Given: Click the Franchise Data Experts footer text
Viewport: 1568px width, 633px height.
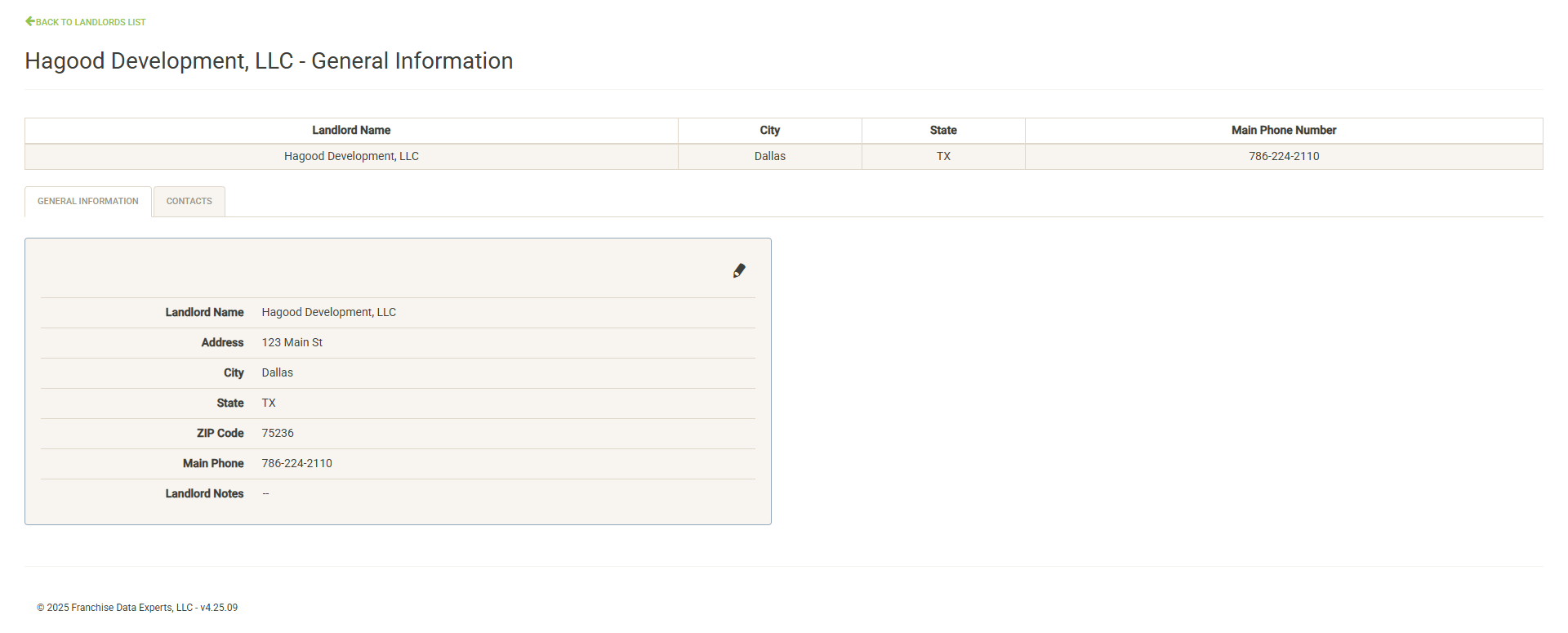Looking at the screenshot, I should pos(137,608).
